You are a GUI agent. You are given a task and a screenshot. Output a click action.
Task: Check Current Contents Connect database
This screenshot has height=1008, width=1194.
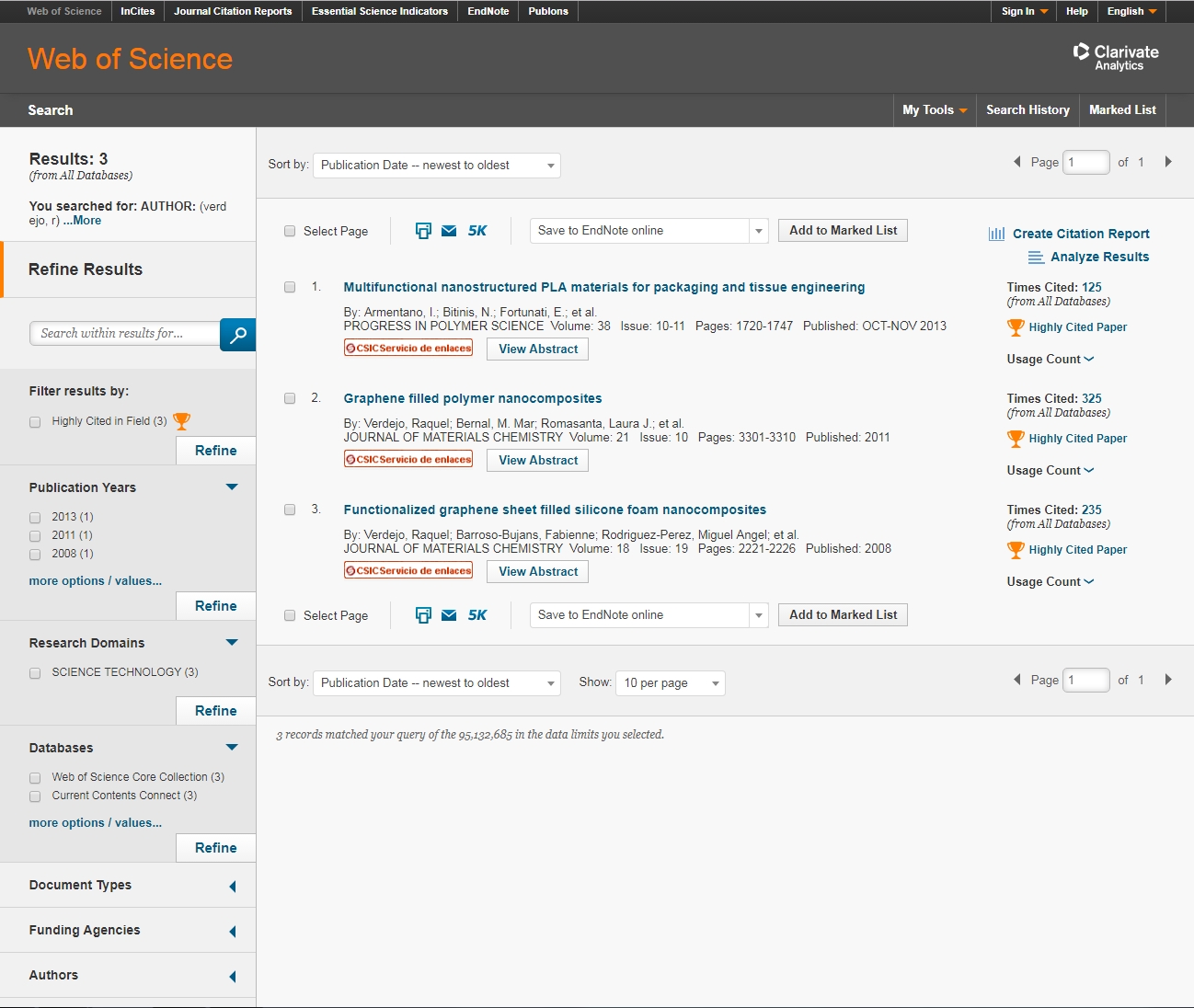(x=35, y=796)
